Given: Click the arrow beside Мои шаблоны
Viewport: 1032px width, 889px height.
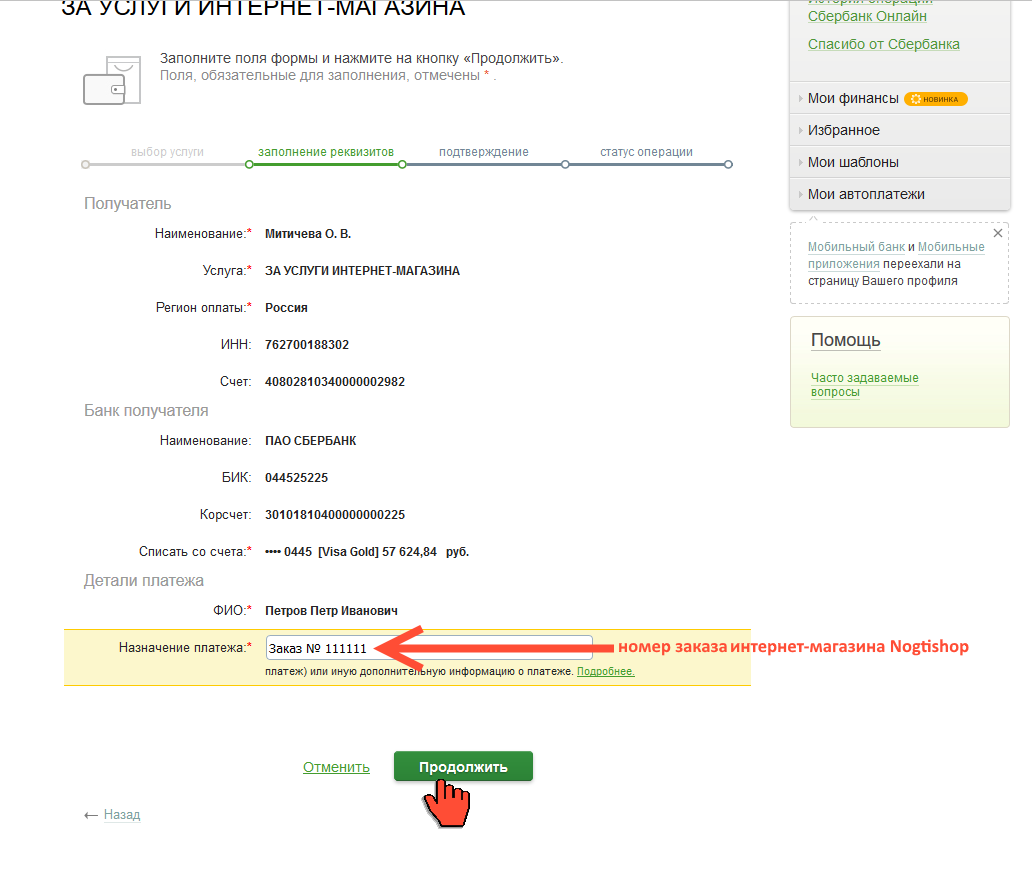Looking at the screenshot, I should [800, 163].
